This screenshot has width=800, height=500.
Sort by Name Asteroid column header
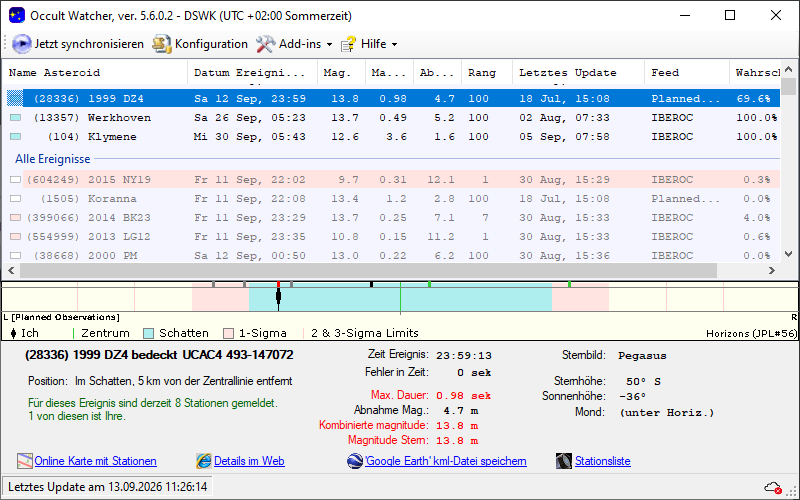pyautogui.click(x=95, y=72)
